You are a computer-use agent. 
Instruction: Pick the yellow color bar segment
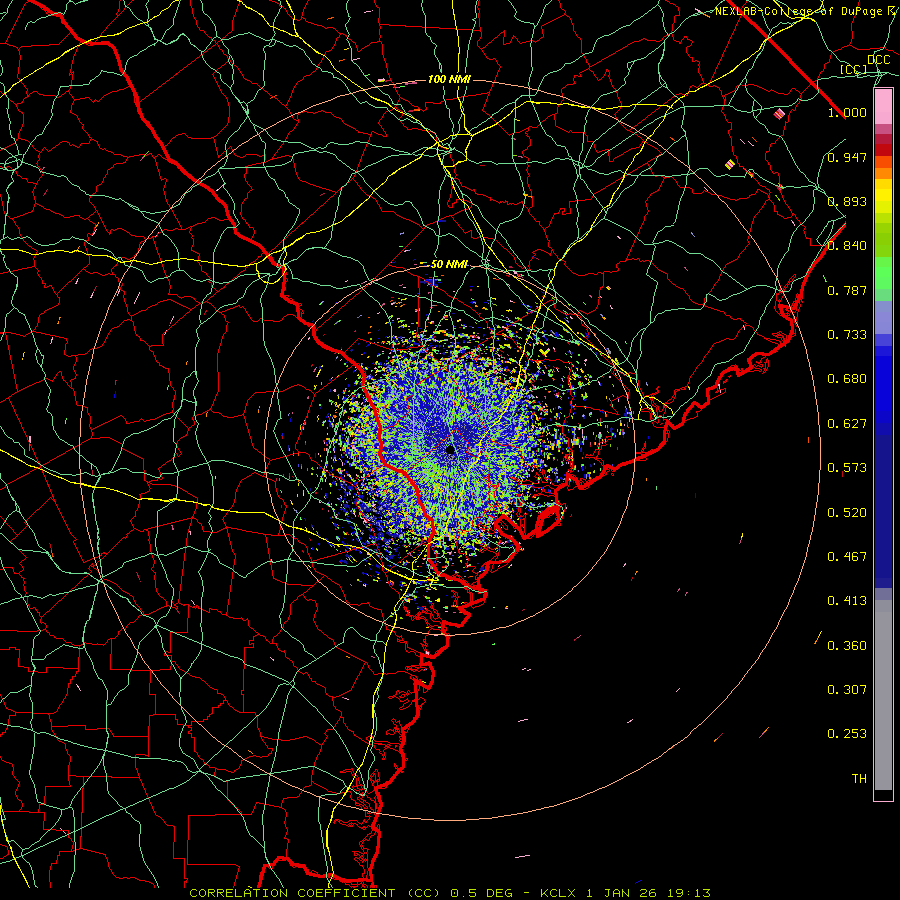883,197
